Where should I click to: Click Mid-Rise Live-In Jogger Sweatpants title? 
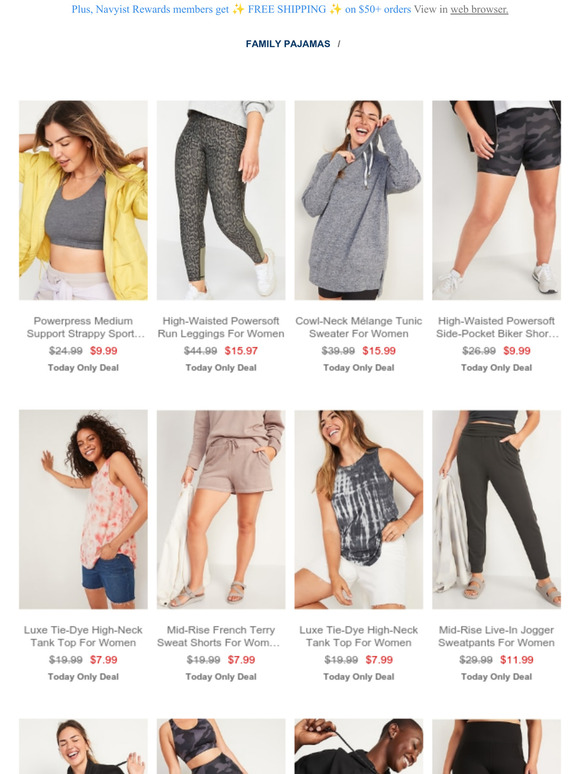point(497,636)
